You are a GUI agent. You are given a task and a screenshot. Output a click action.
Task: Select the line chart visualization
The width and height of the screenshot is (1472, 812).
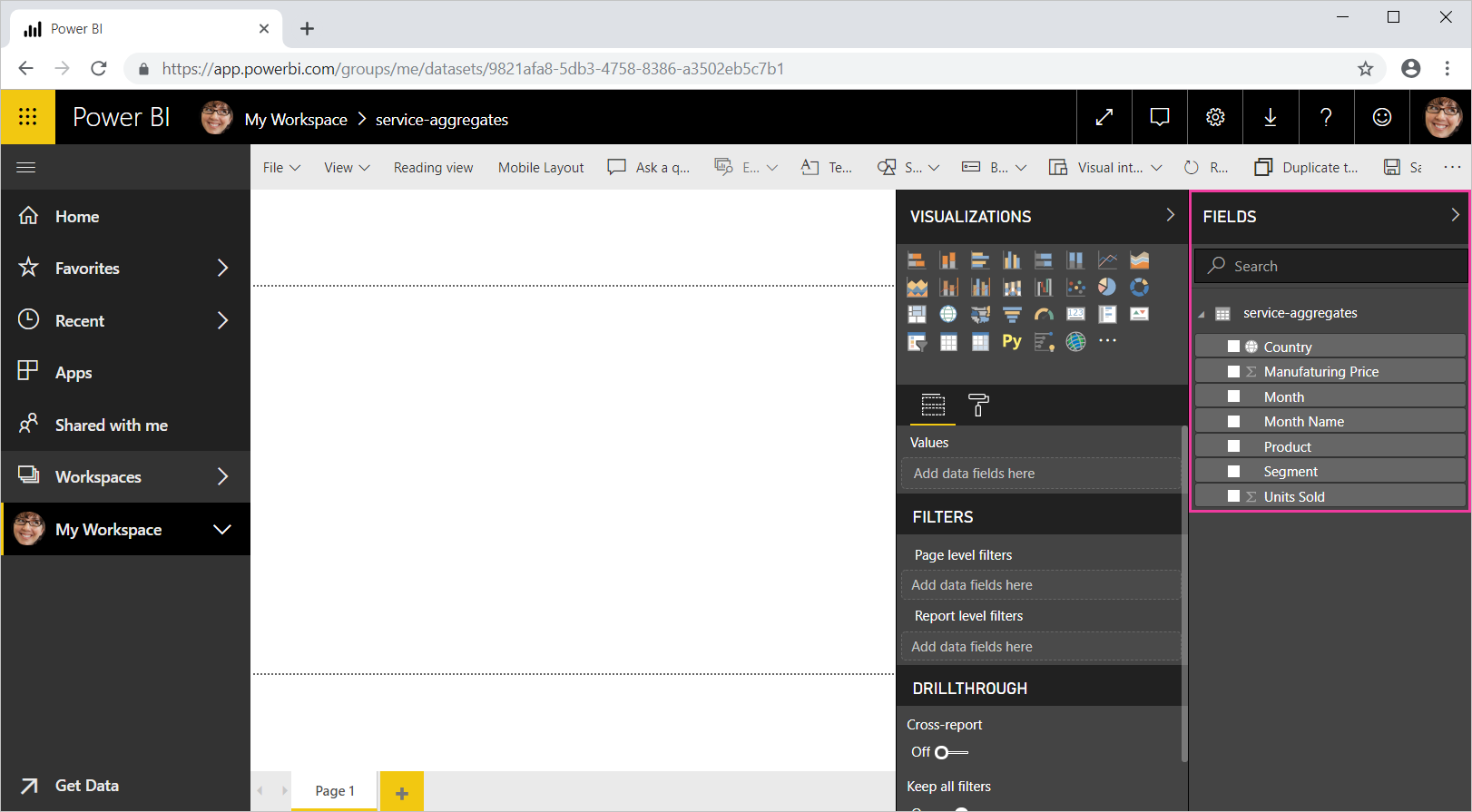[1107, 260]
